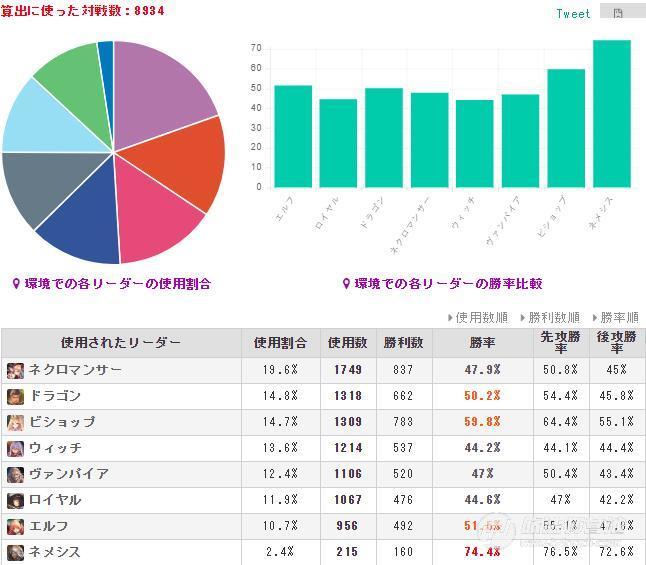Click the 勝率 column header
The image size is (646, 565).
tap(481, 343)
